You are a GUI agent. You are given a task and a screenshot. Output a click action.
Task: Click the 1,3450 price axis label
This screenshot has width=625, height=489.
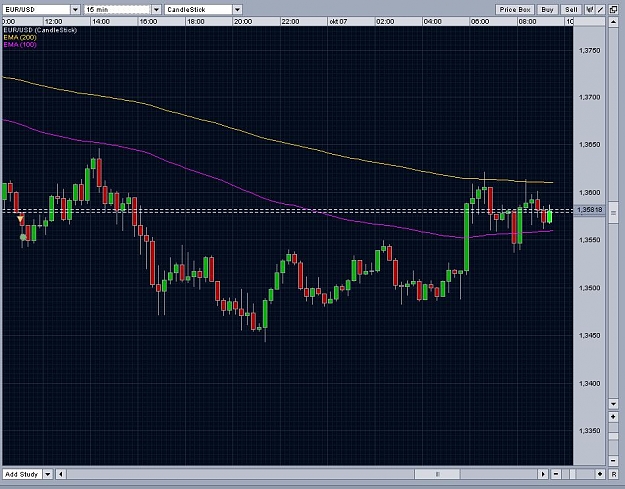pyautogui.click(x=589, y=336)
